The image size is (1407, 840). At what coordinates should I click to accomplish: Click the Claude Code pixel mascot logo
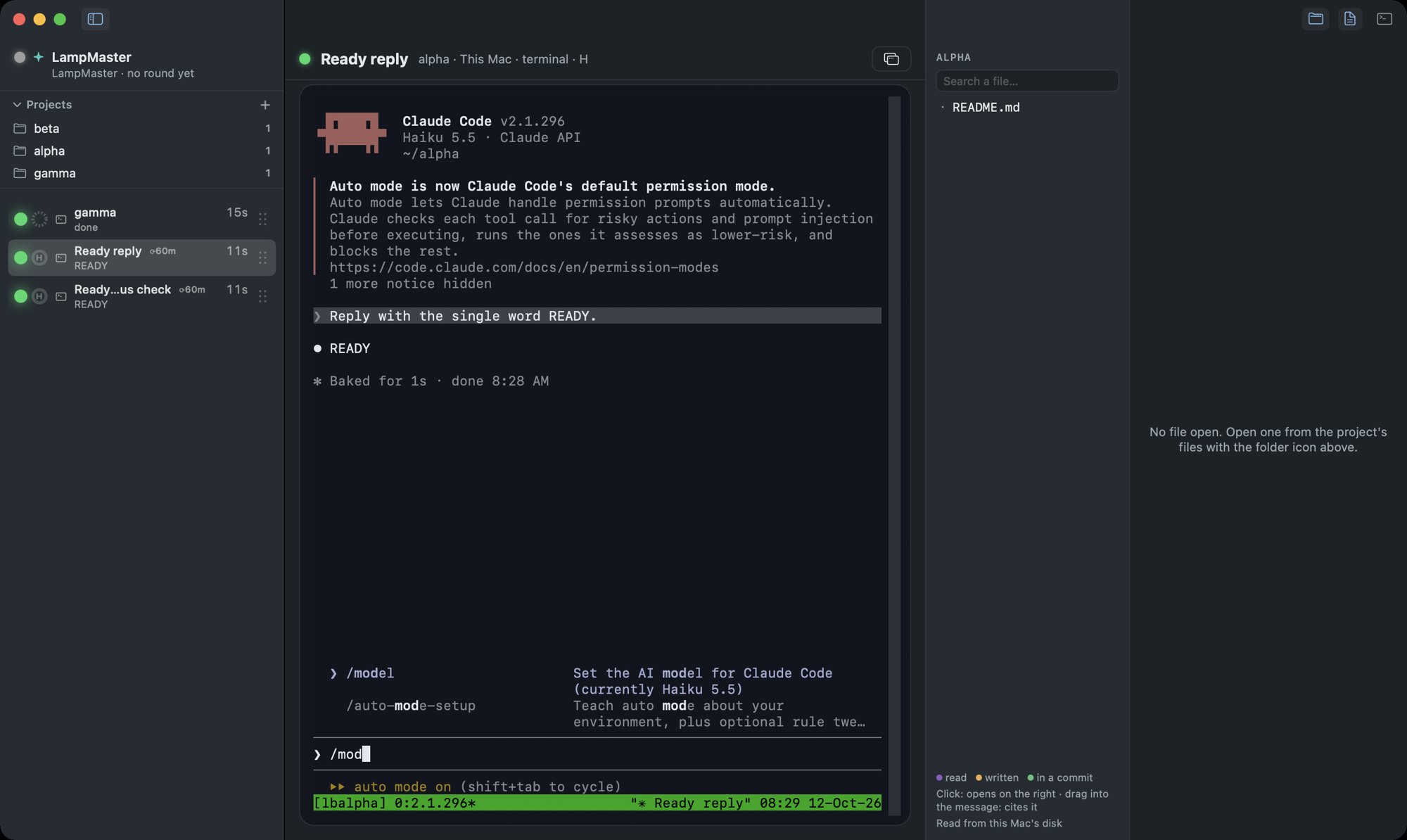[352, 132]
